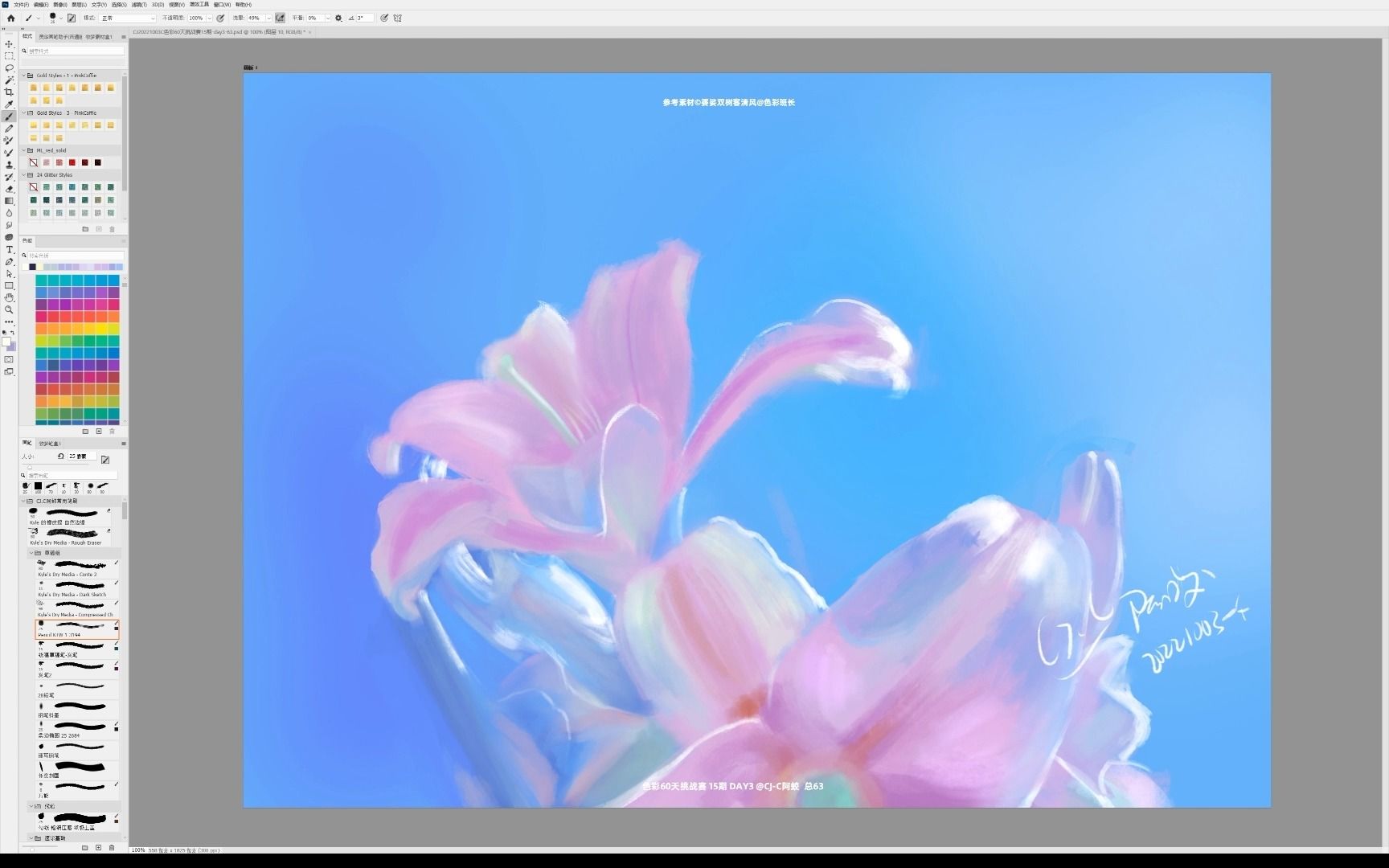Viewport: 1389px width, 868px height.
Task: Click the search brushes input field
Action: (71, 476)
